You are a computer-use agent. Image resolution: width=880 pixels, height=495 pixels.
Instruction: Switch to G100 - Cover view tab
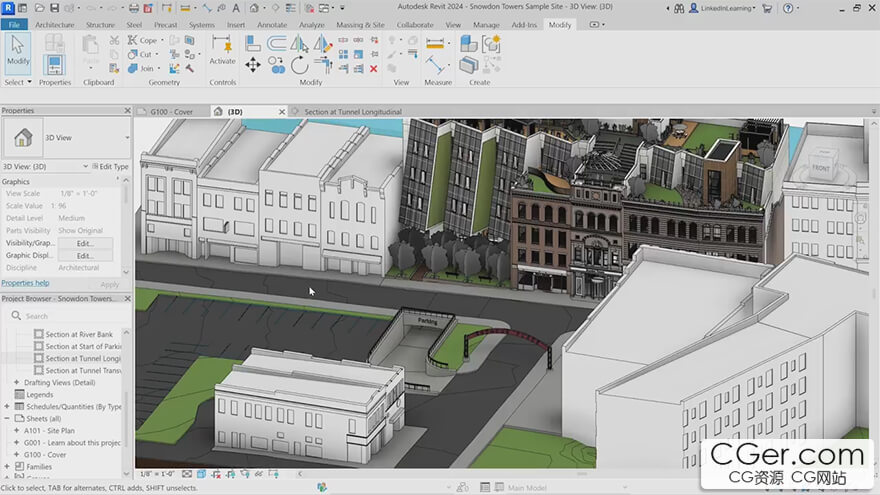(x=171, y=112)
